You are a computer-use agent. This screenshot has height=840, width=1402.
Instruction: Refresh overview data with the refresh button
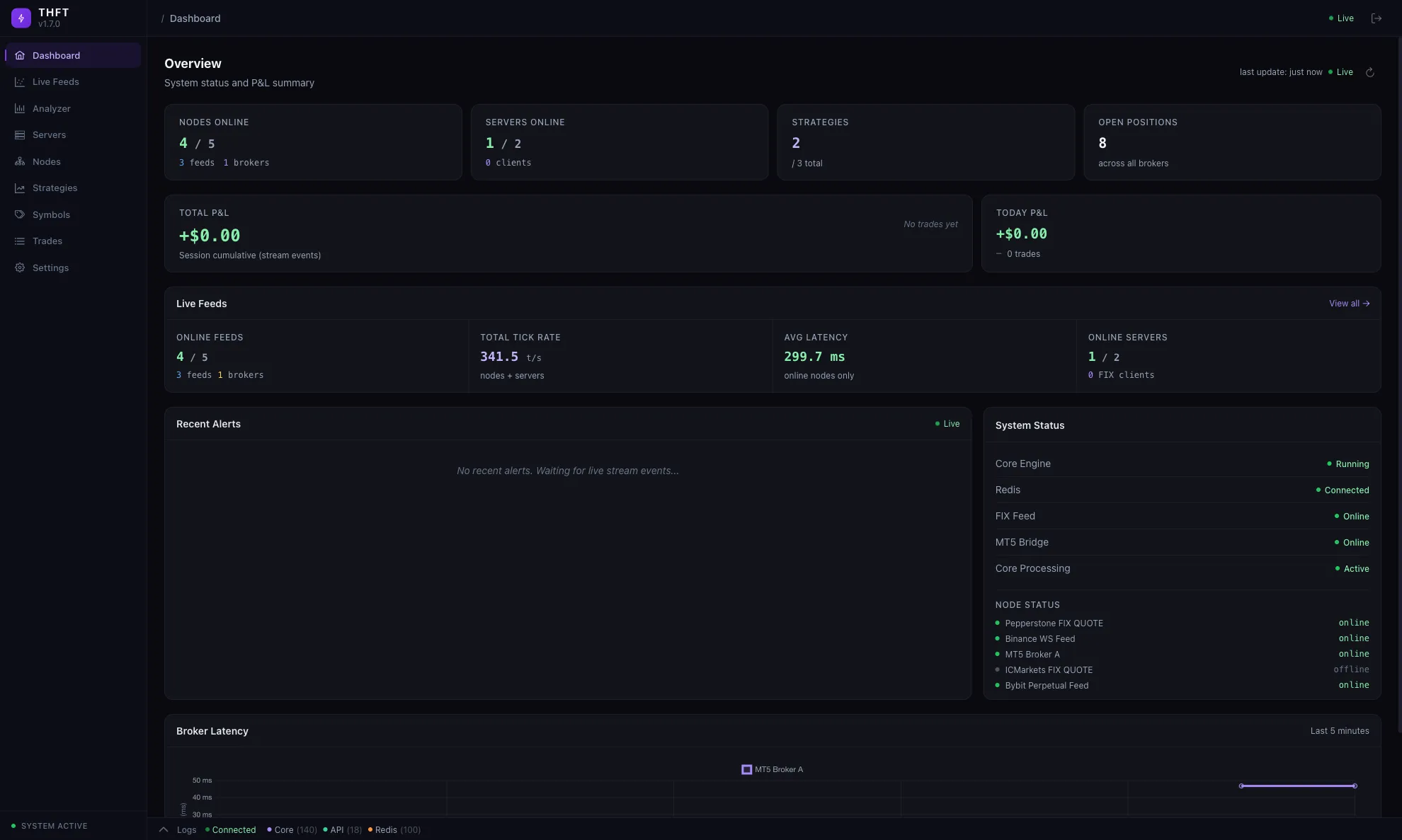click(1369, 71)
